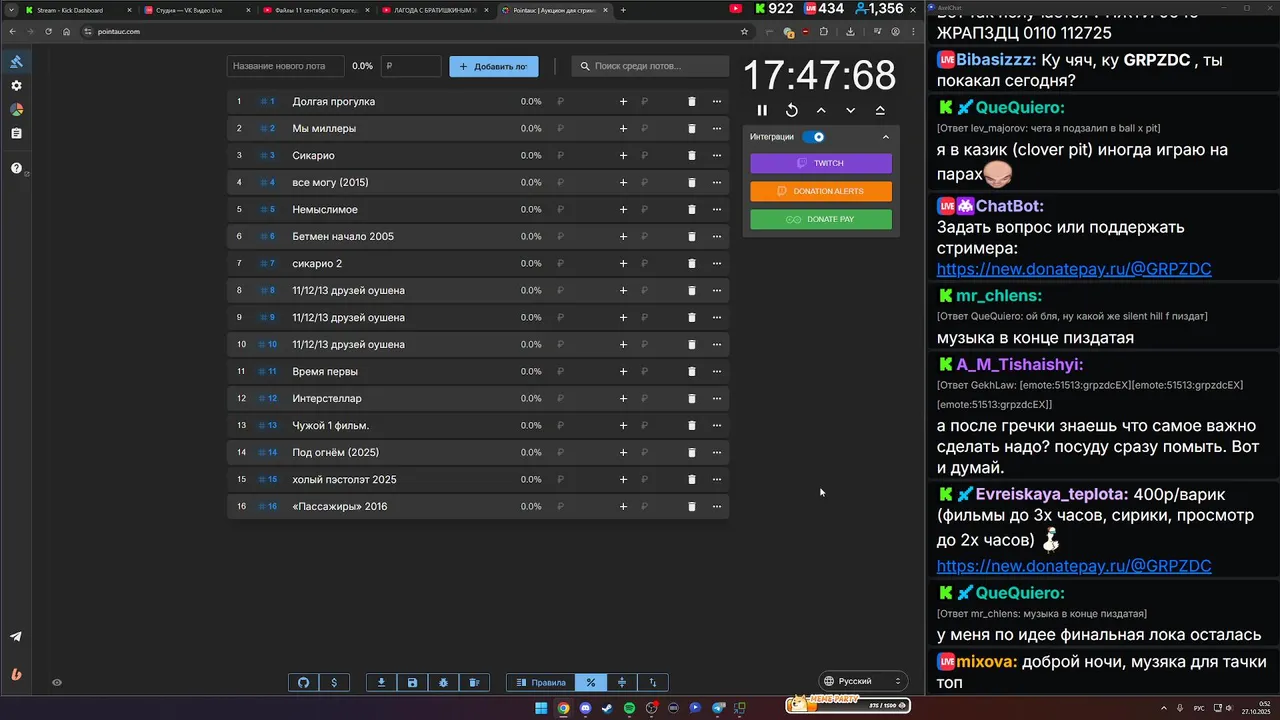
Task: Switch to "ЛАГОДА С БРАТИШКИНЫМ" tab
Action: point(434,10)
